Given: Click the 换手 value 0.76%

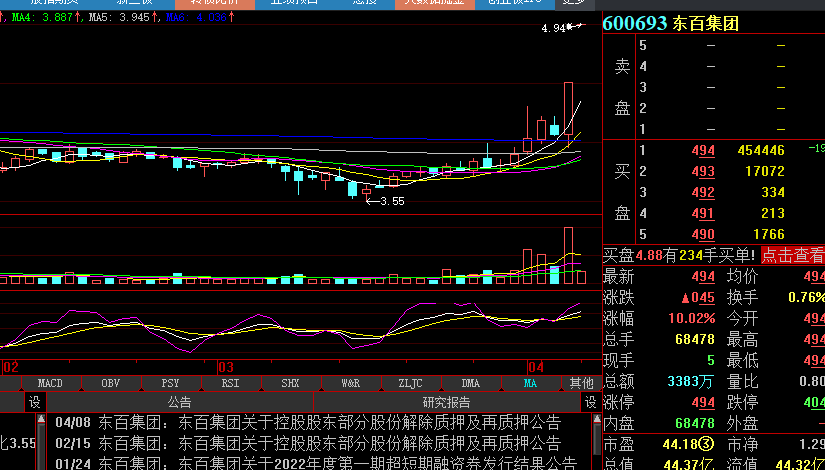Looking at the screenshot, I should [x=806, y=297].
